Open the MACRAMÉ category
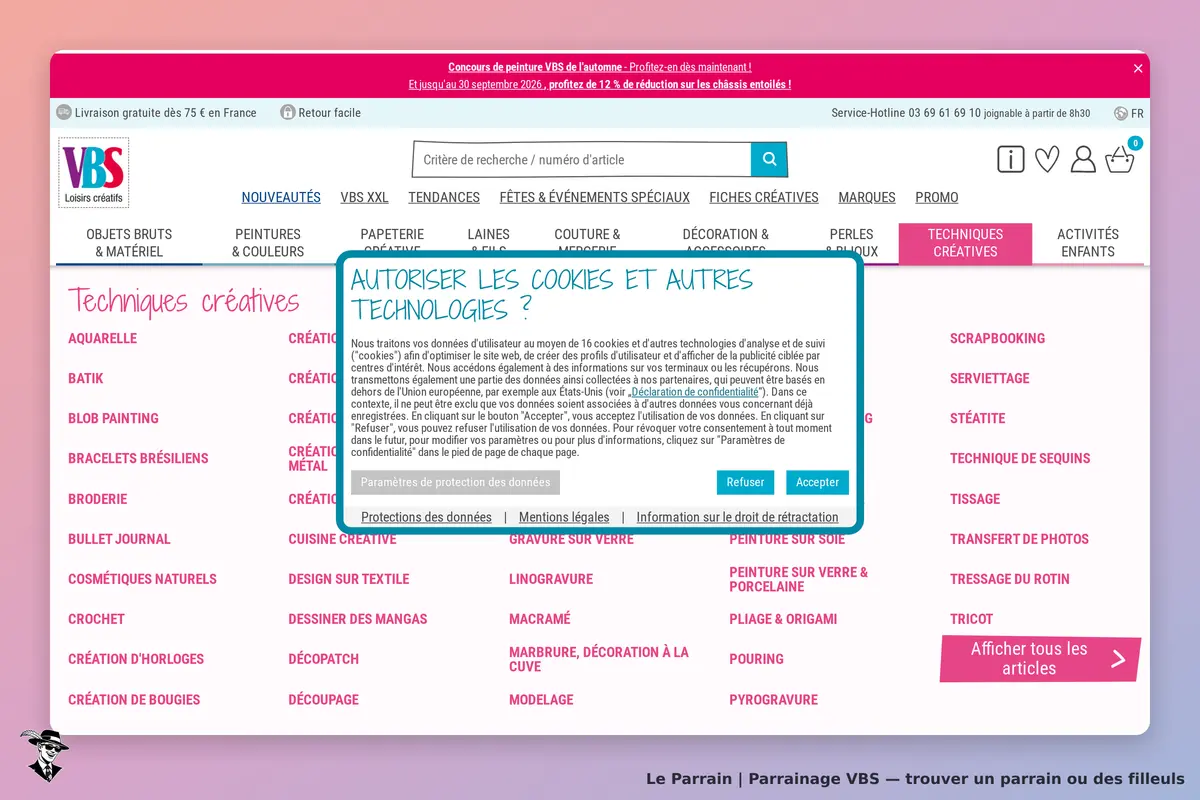 click(x=540, y=619)
